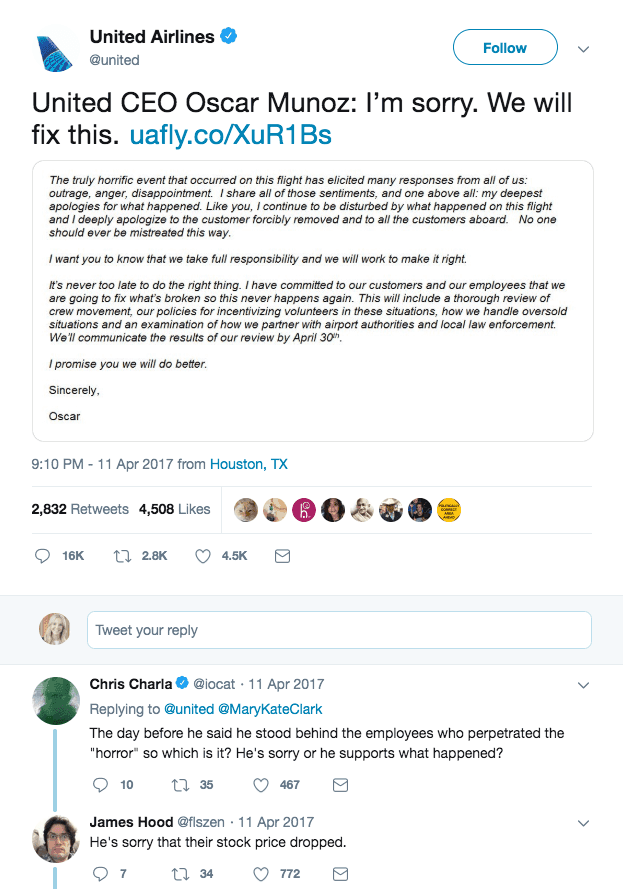The height and width of the screenshot is (889, 623).
Task: Open the attached apology letter image
Action: pyautogui.click(x=313, y=300)
